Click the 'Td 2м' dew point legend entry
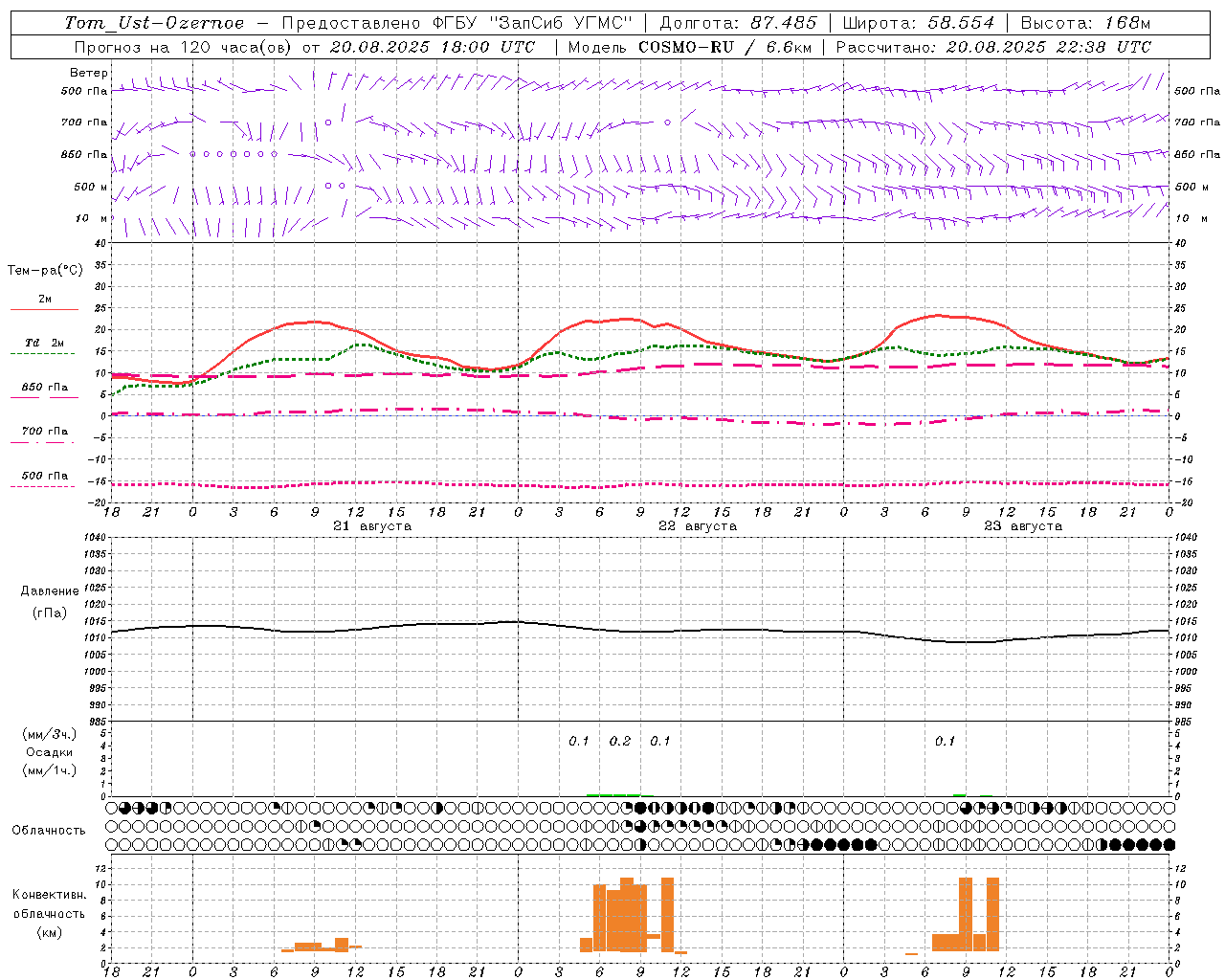Screen dimensions: 1225x980 tap(44, 343)
